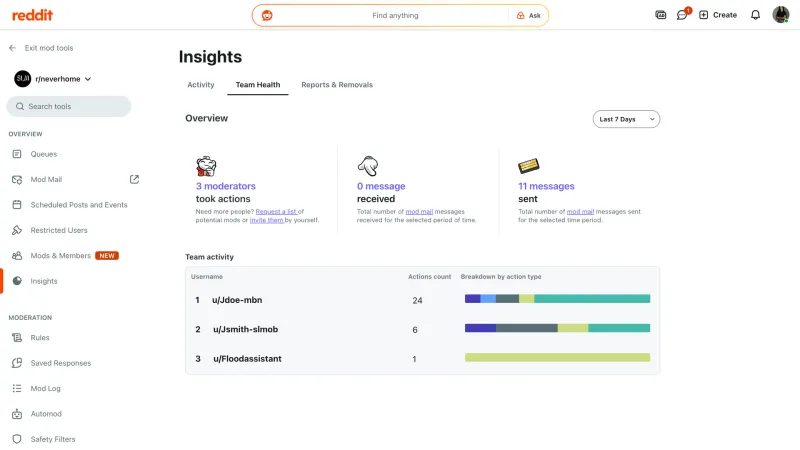Open Insights icon in sidebar

pos(17,281)
